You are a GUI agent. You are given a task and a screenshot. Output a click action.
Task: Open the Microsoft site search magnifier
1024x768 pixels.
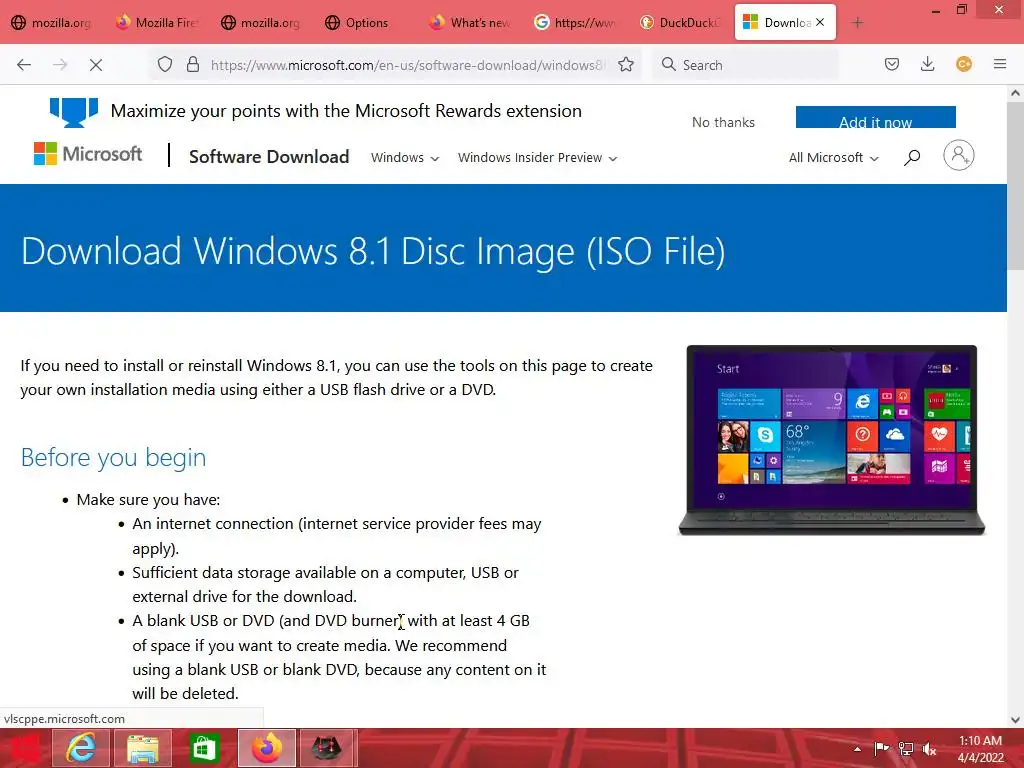click(912, 157)
